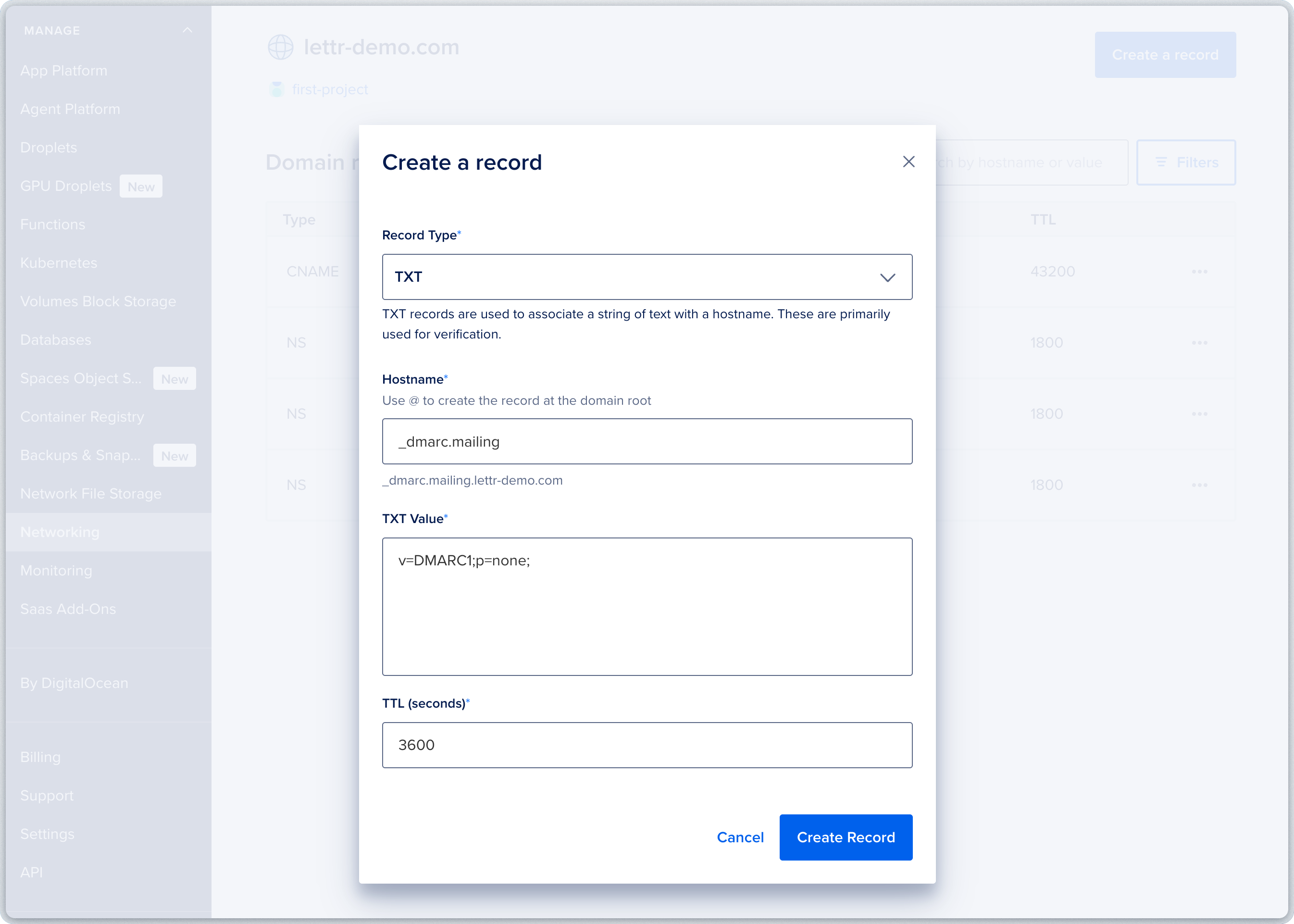Screen dimensions: 1294x924
Task: Open the ellipsis menu on the last NS row
Action: (x=1200, y=485)
